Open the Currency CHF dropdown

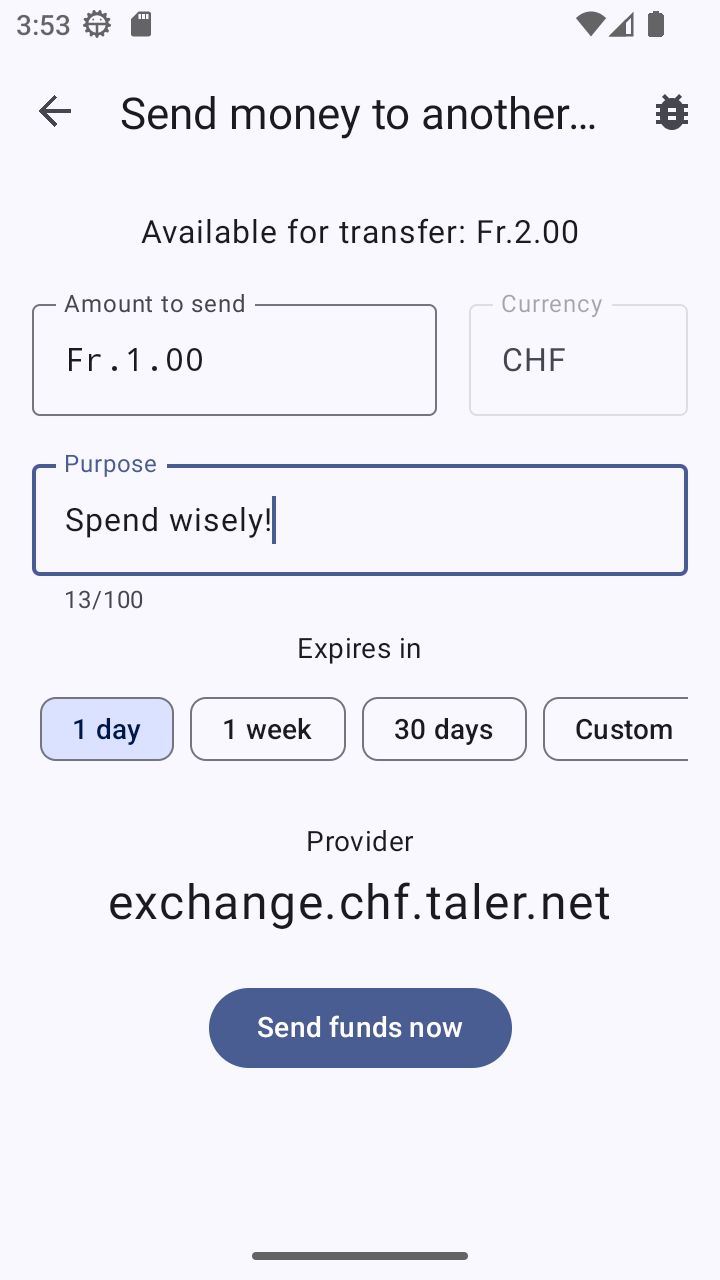578,360
